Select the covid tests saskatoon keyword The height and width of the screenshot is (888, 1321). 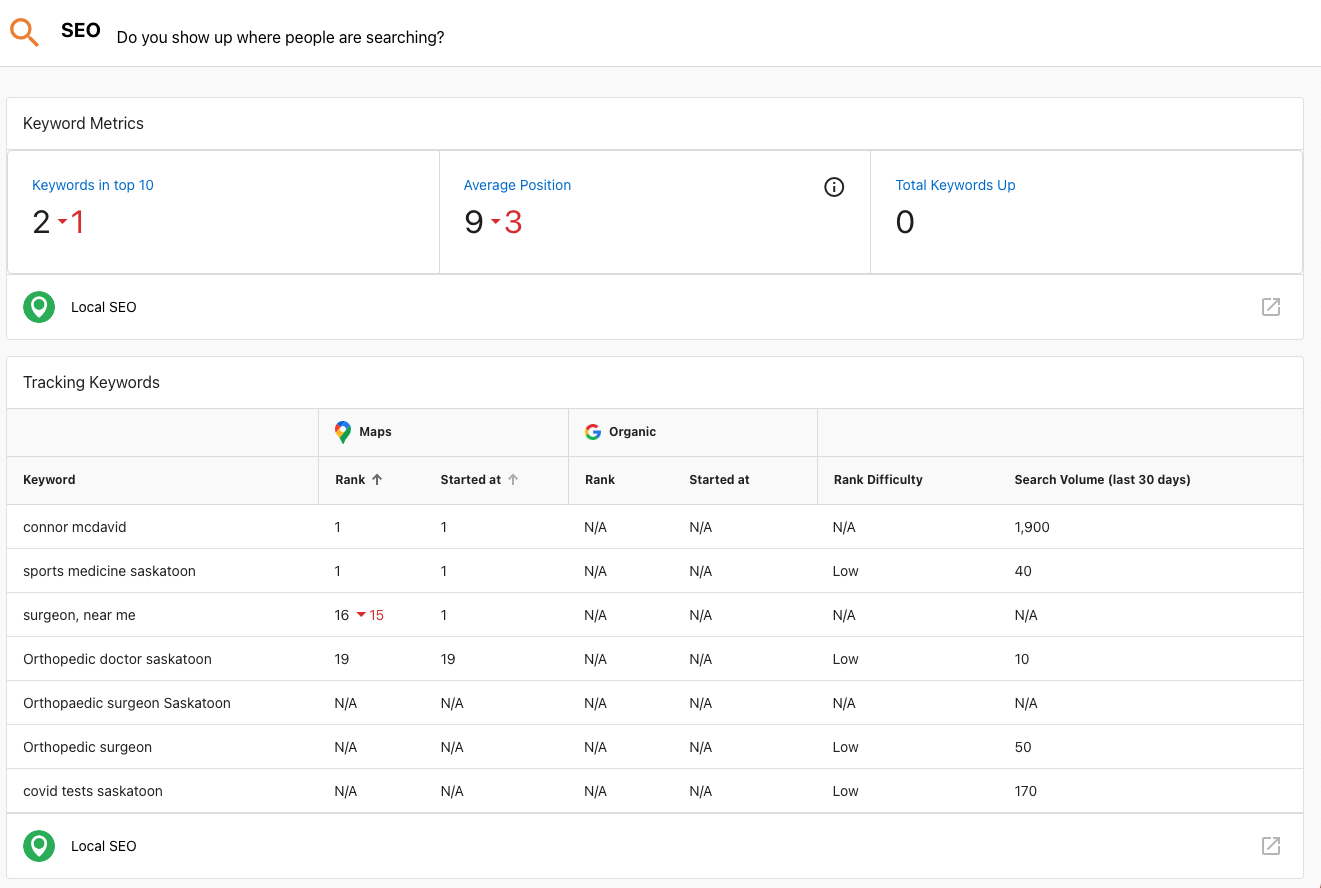(93, 791)
